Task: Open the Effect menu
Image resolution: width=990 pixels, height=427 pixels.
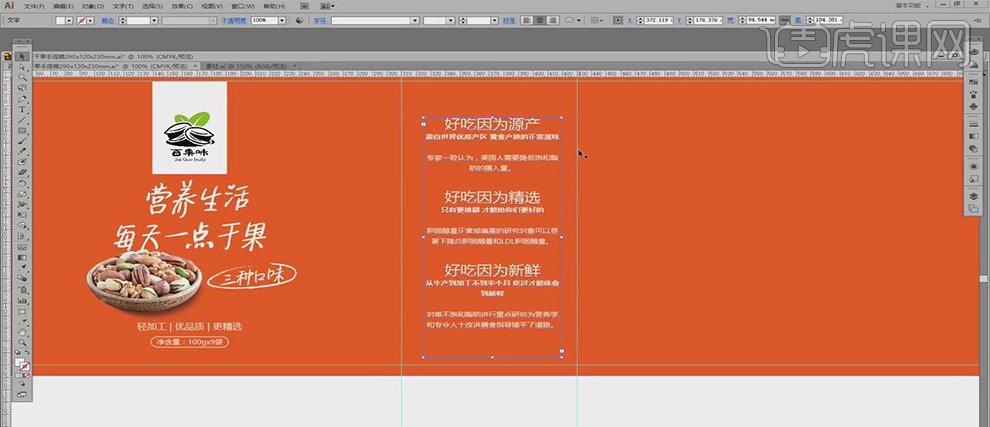Action: tap(183, 6)
